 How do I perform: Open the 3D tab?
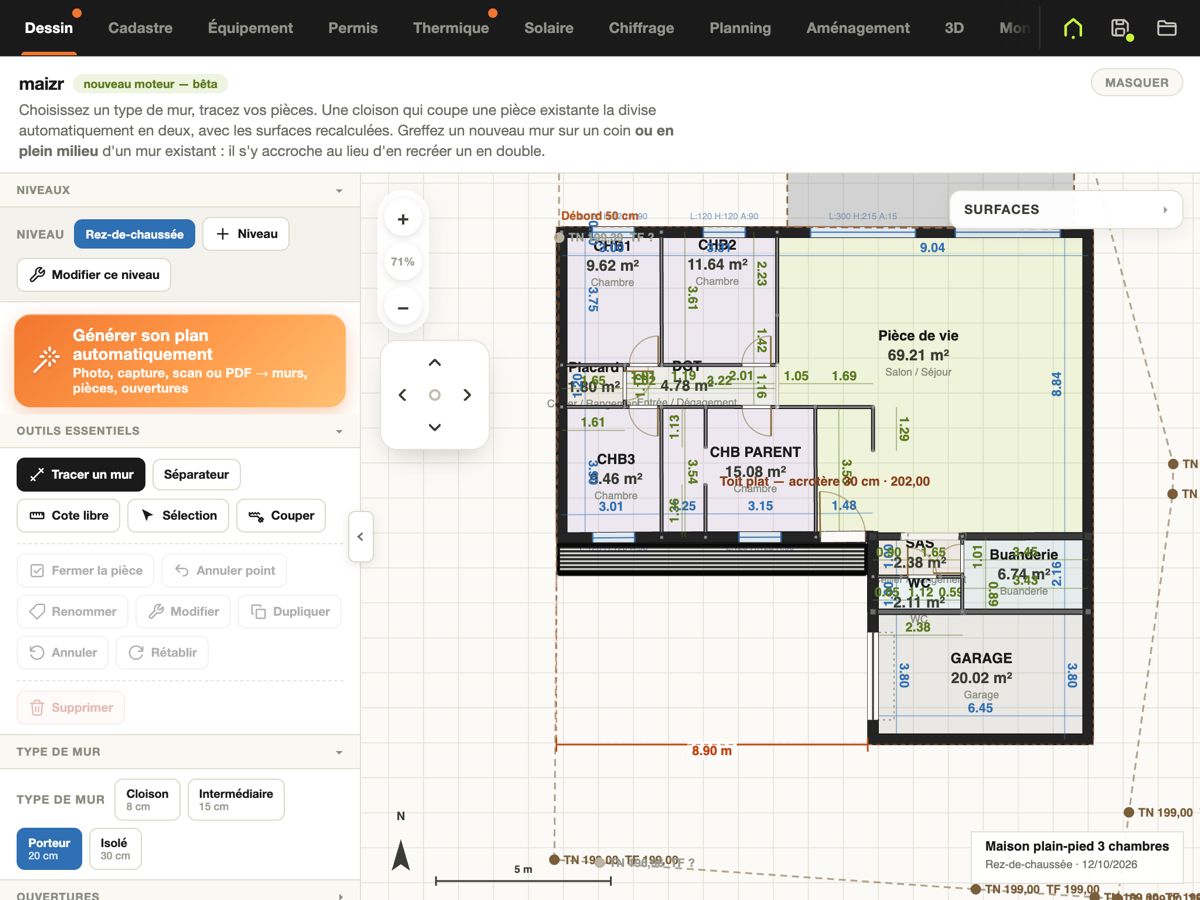[x=954, y=28]
